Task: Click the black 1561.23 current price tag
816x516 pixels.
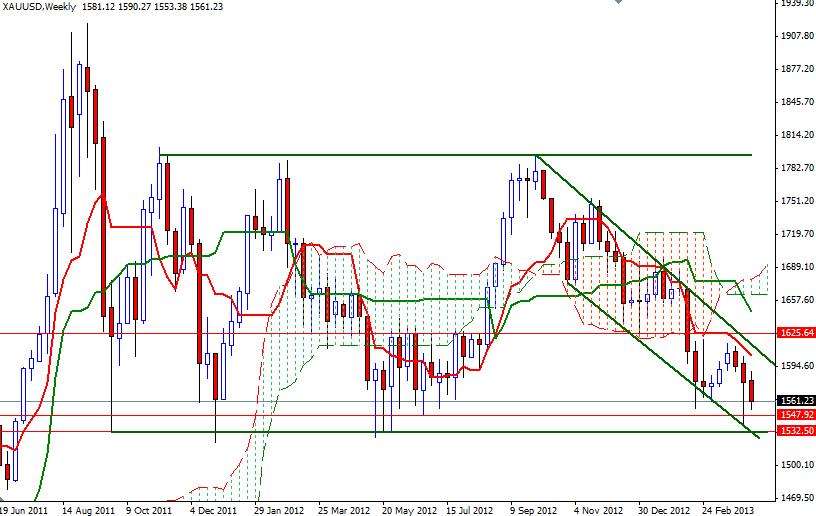Action: (795, 400)
